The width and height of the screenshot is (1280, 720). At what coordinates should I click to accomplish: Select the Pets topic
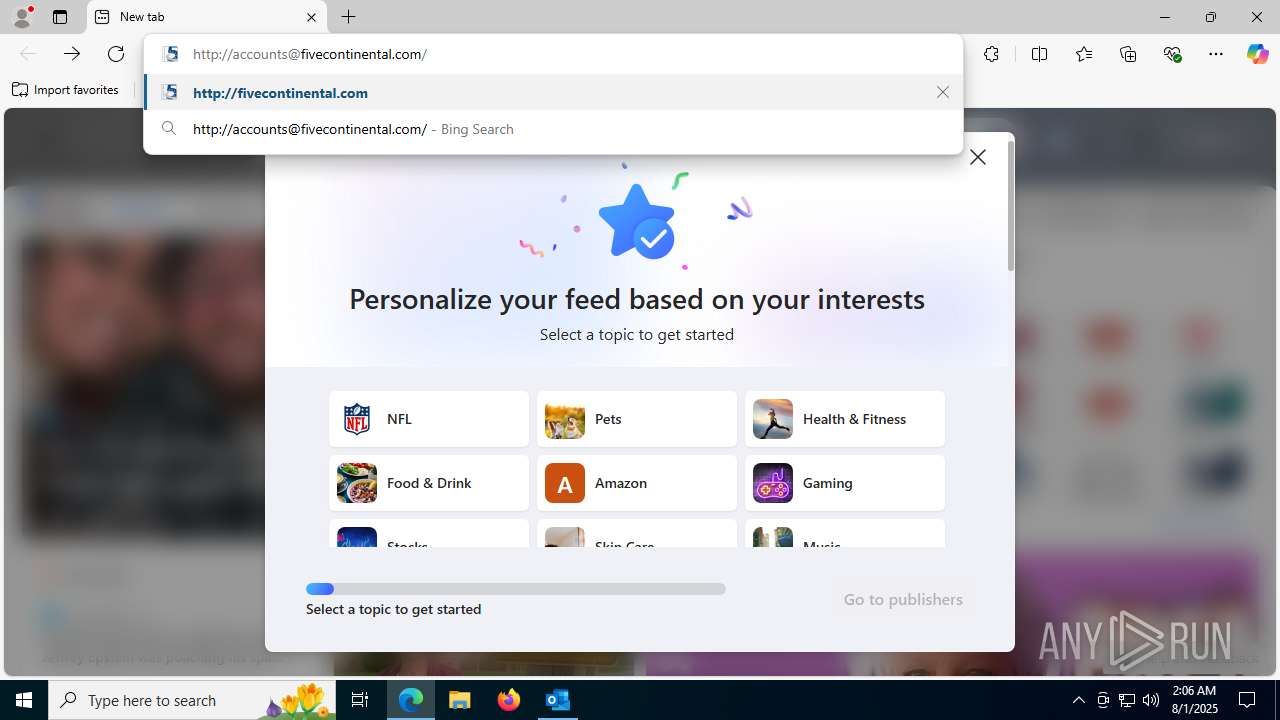pyautogui.click(x=637, y=419)
